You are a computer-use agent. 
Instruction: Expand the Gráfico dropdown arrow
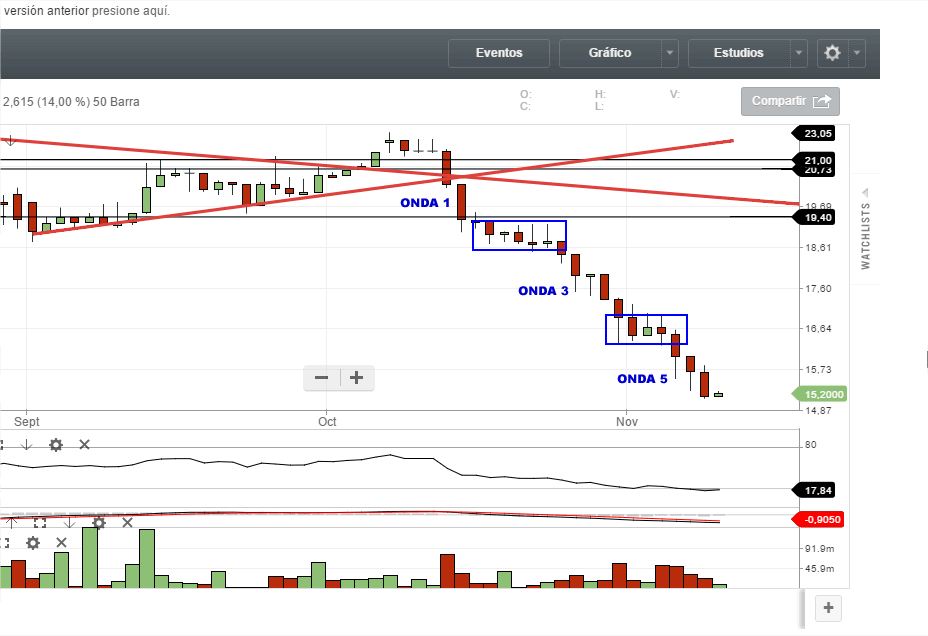[x=669, y=53]
